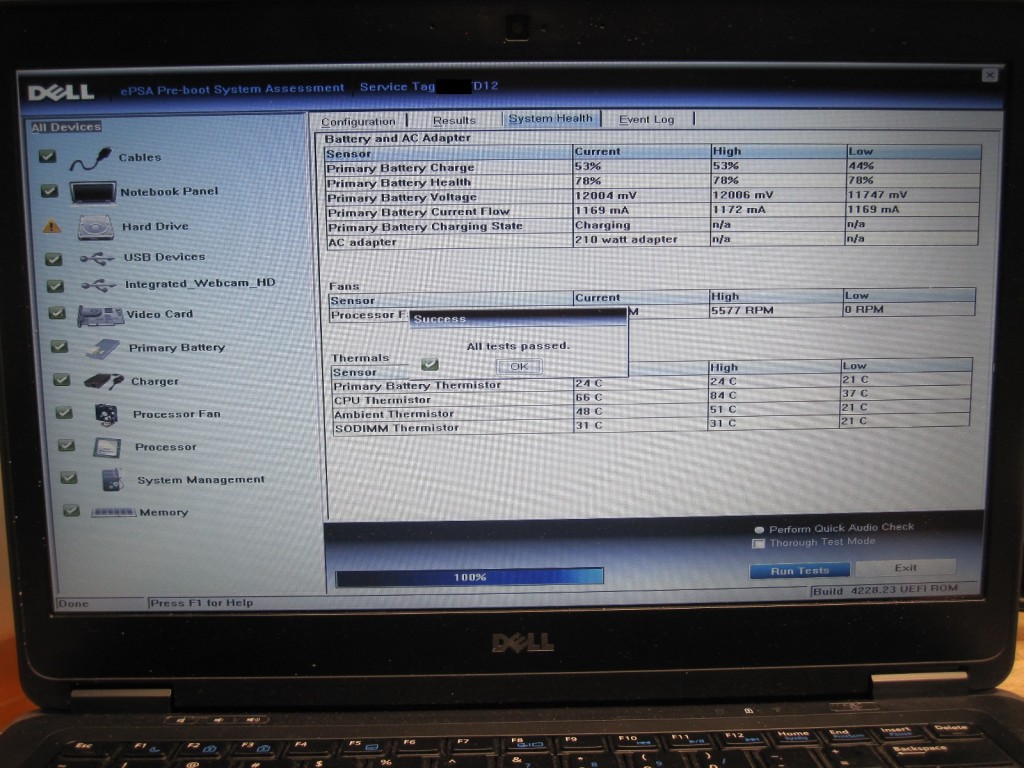Click the Processor Fan icon
1024x768 pixels.
pos(106,414)
